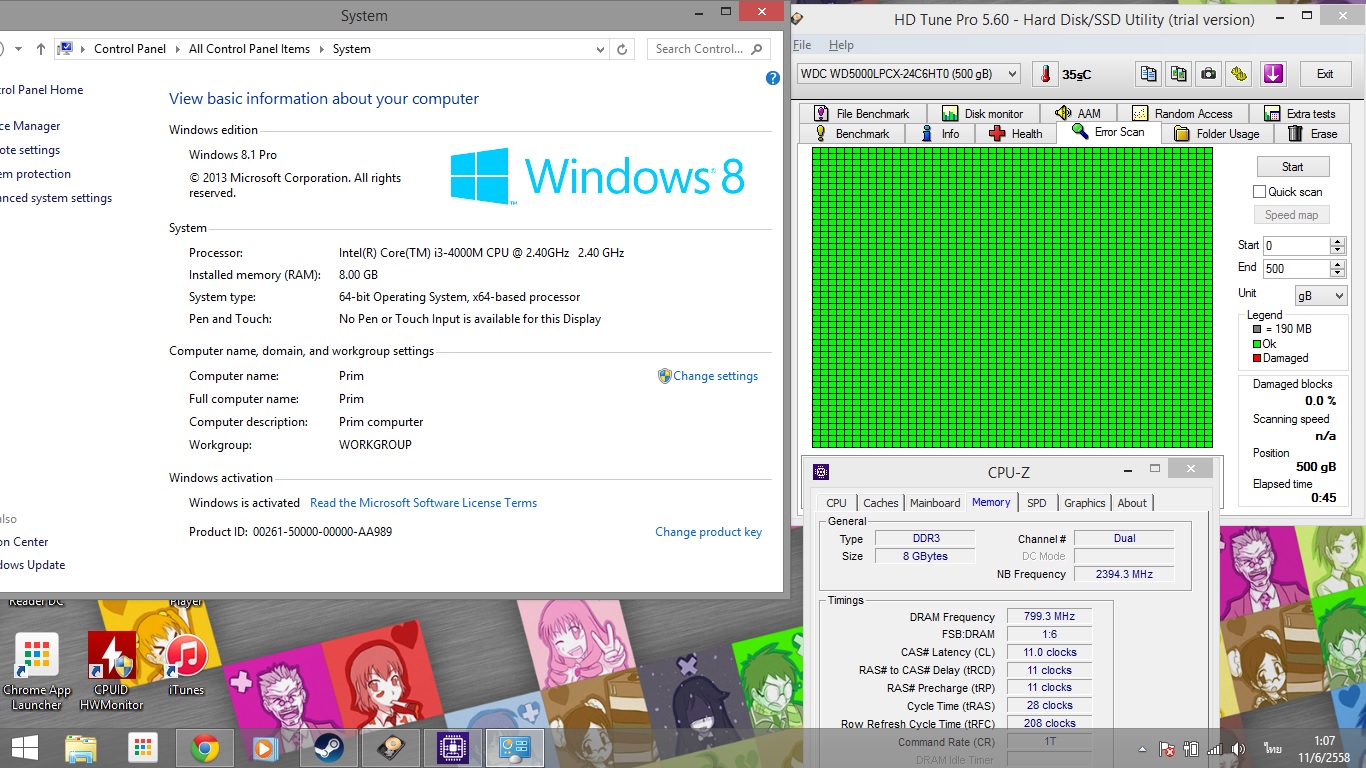The width and height of the screenshot is (1366, 768).
Task: Open File Explorer from the taskbar
Action: [x=81, y=747]
